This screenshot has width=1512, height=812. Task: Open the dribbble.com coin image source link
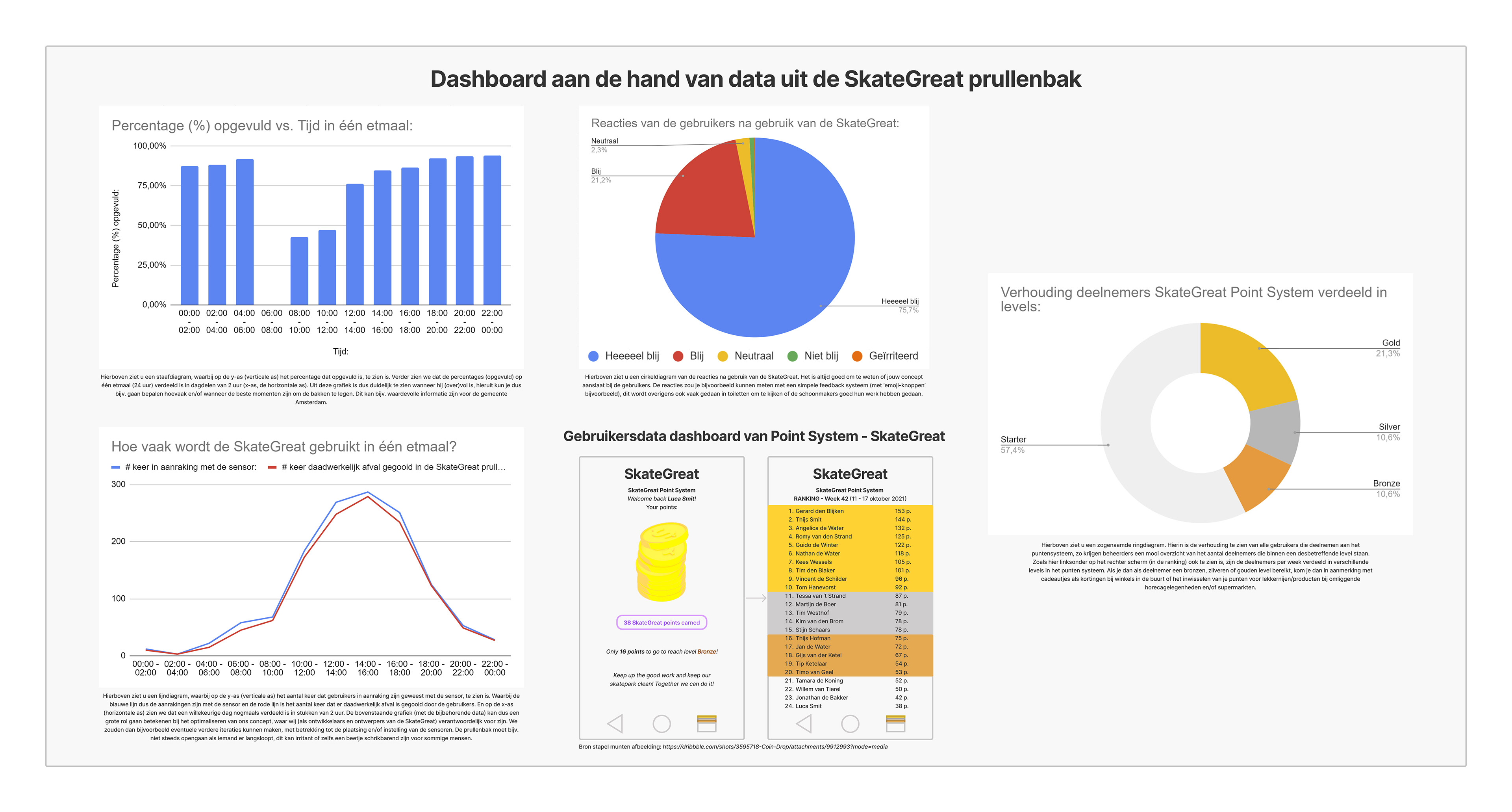pyautogui.click(x=775, y=747)
